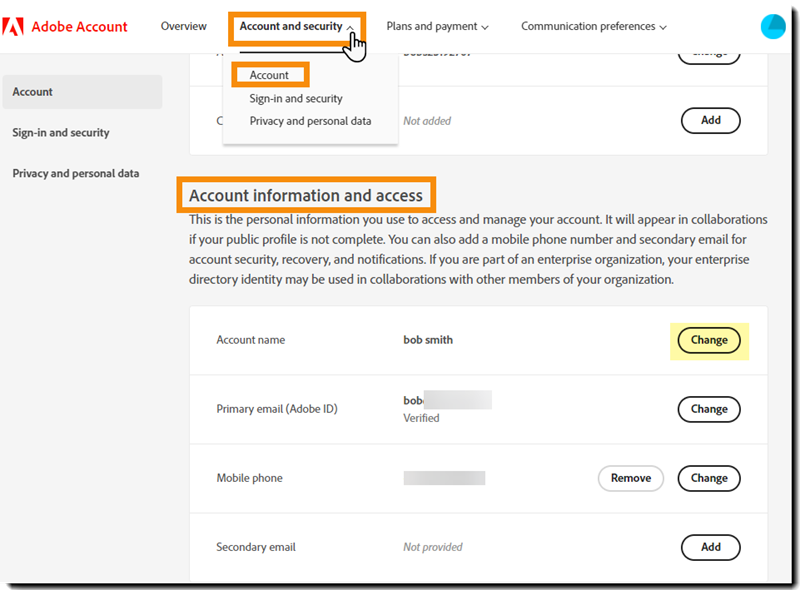
Task: Change the primary email Adobe ID
Action: (x=709, y=409)
